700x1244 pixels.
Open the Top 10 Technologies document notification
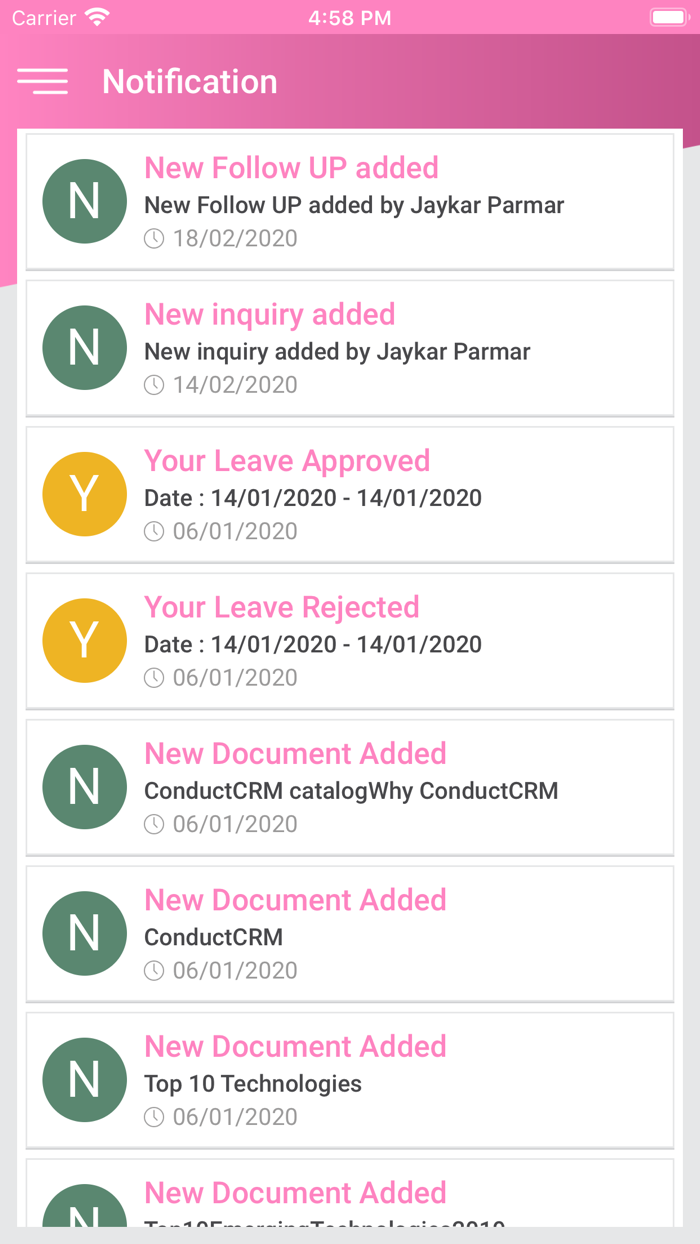click(350, 1079)
